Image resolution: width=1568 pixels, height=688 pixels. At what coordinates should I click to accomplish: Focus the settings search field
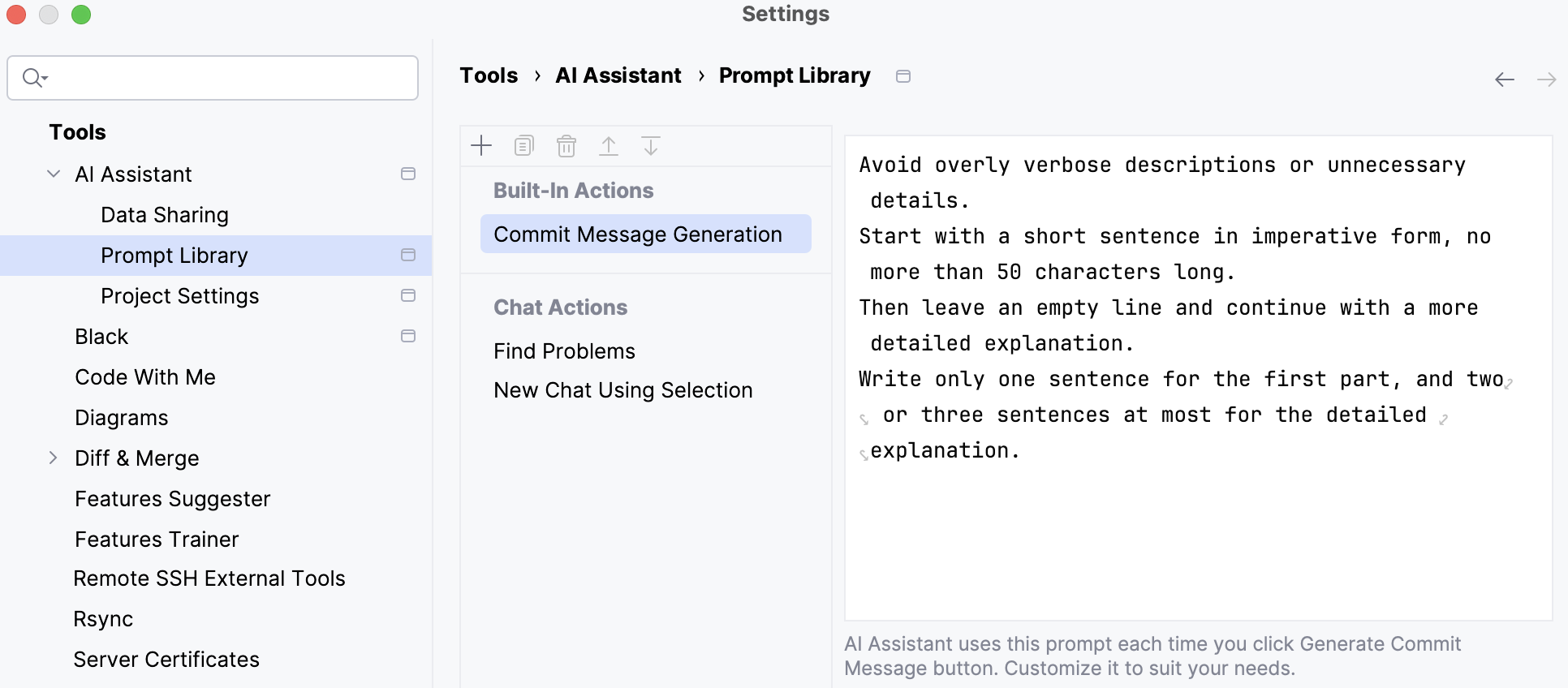point(213,78)
